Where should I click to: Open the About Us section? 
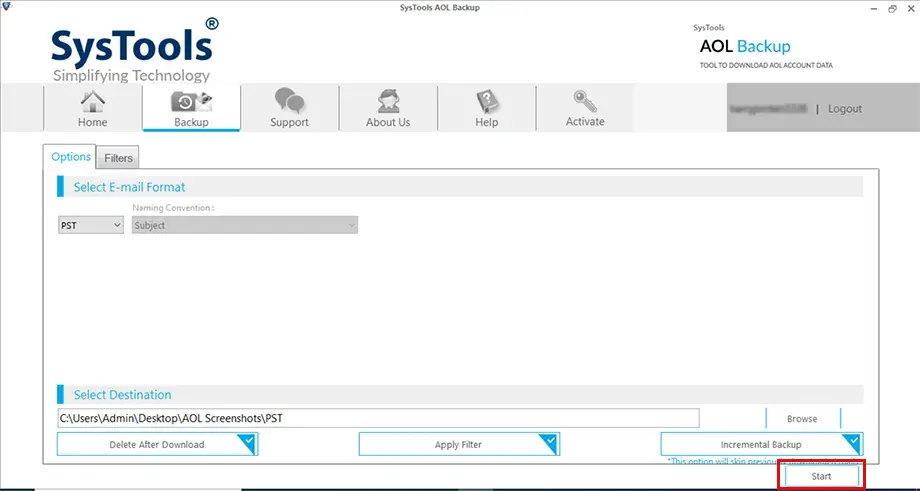(388, 109)
